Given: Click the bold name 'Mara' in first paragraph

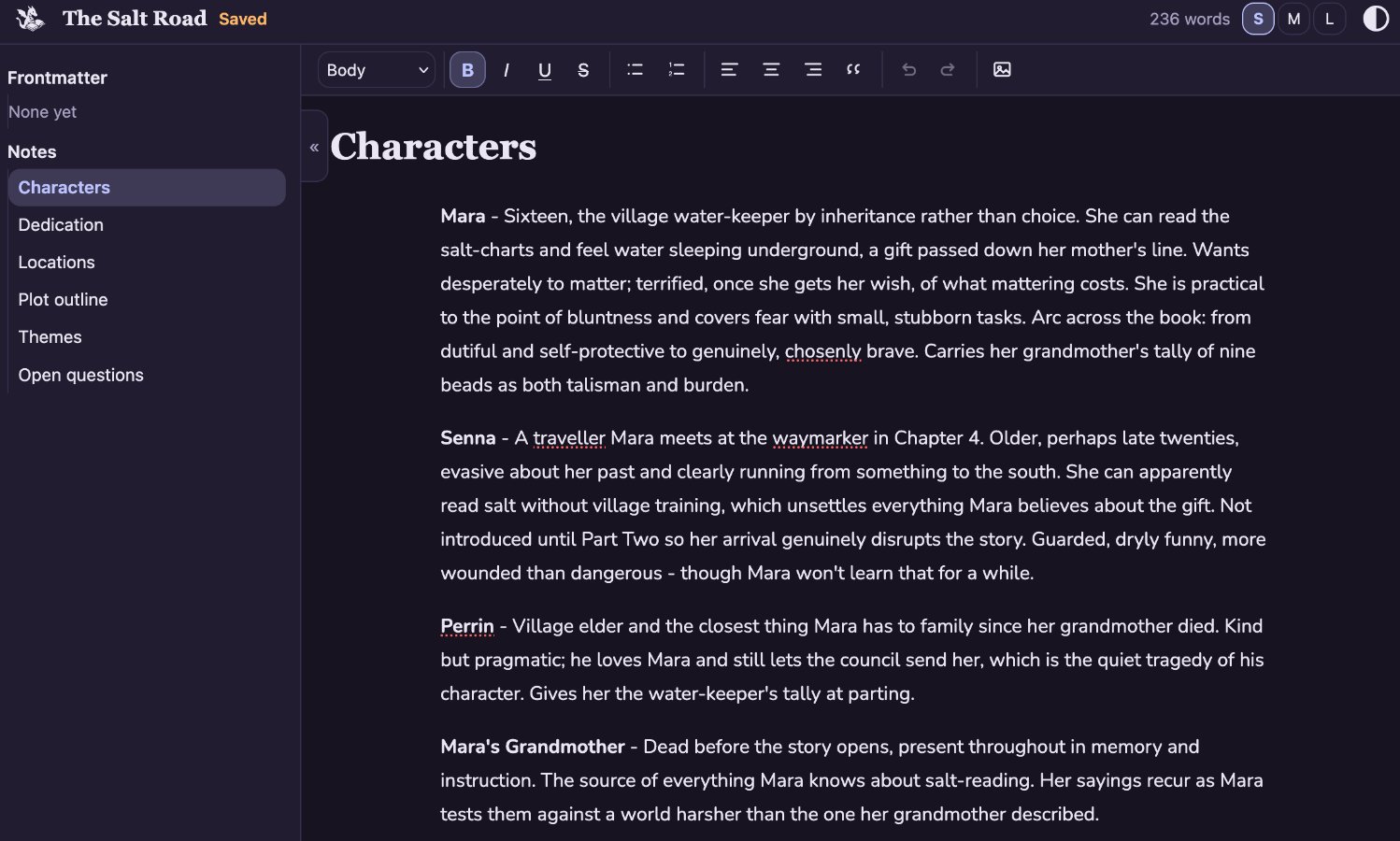Looking at the screenshot, I should (x=463, y=216).
